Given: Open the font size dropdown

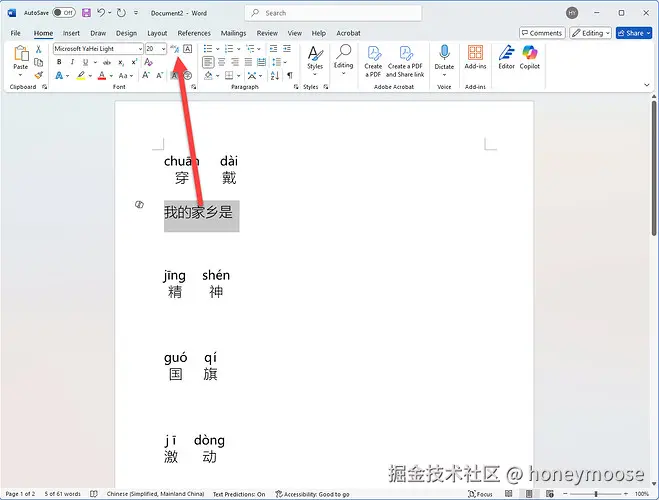Looking at the screenshot, I should 163,49.
